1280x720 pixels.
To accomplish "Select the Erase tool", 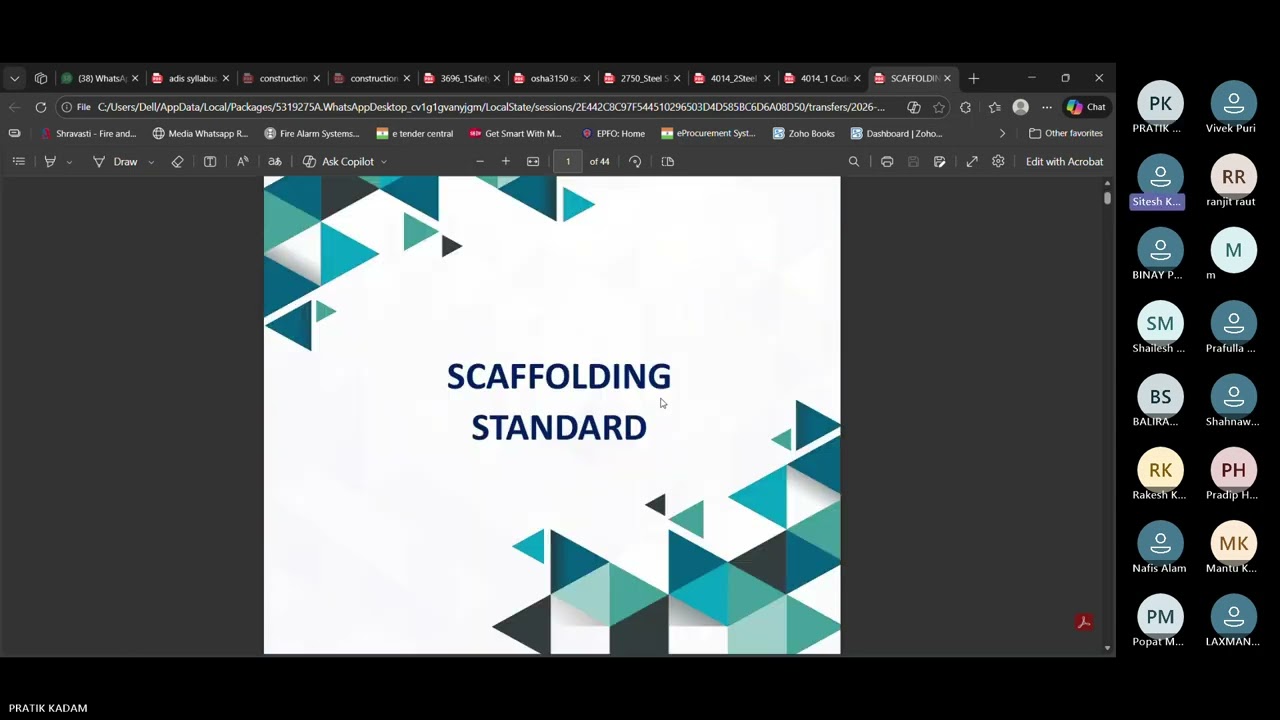I will click(177, 161).
